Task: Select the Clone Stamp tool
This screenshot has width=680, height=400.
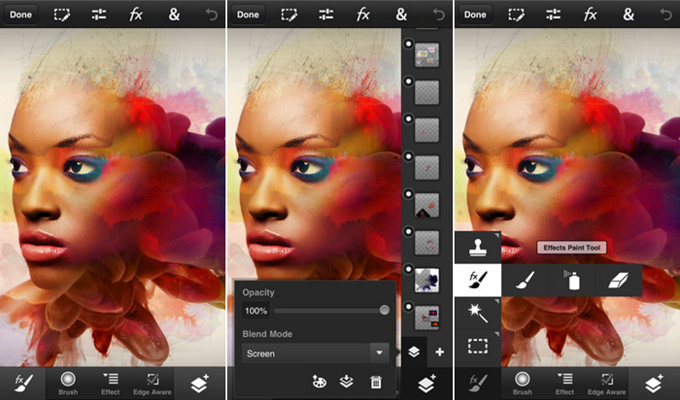Action: [x=478, y=247]
